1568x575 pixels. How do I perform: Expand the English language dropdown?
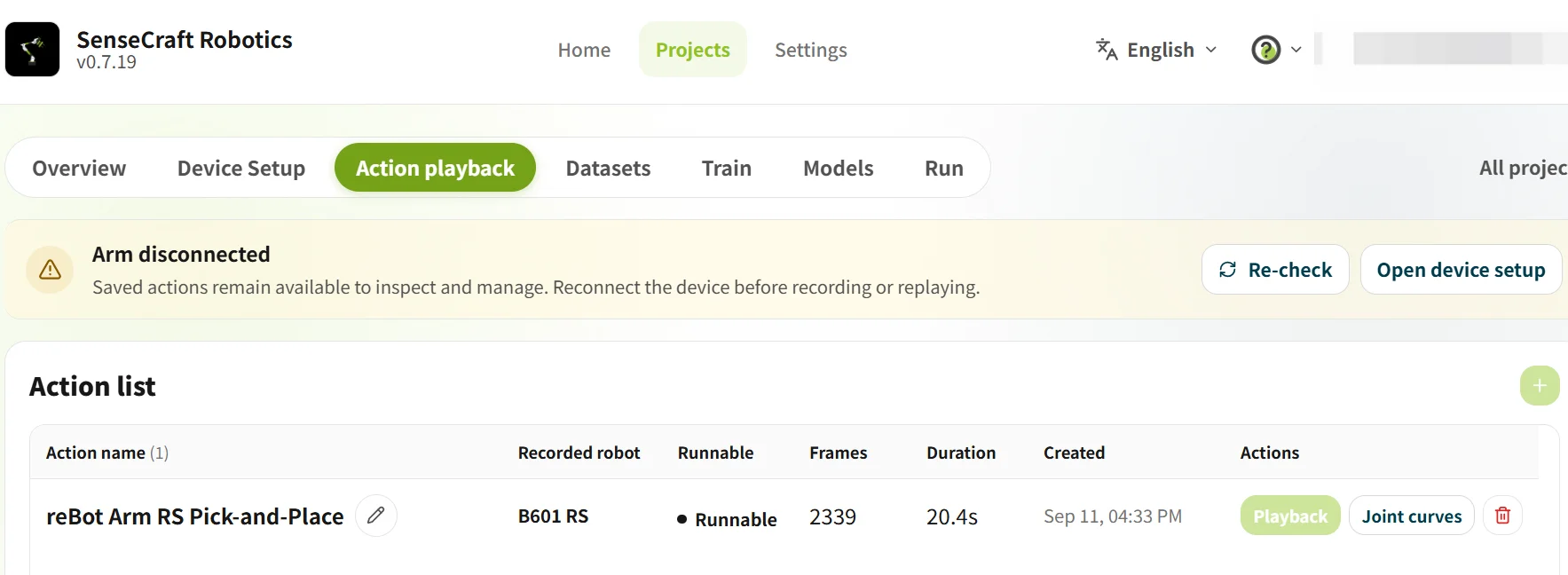click(x=1156, y=50)
